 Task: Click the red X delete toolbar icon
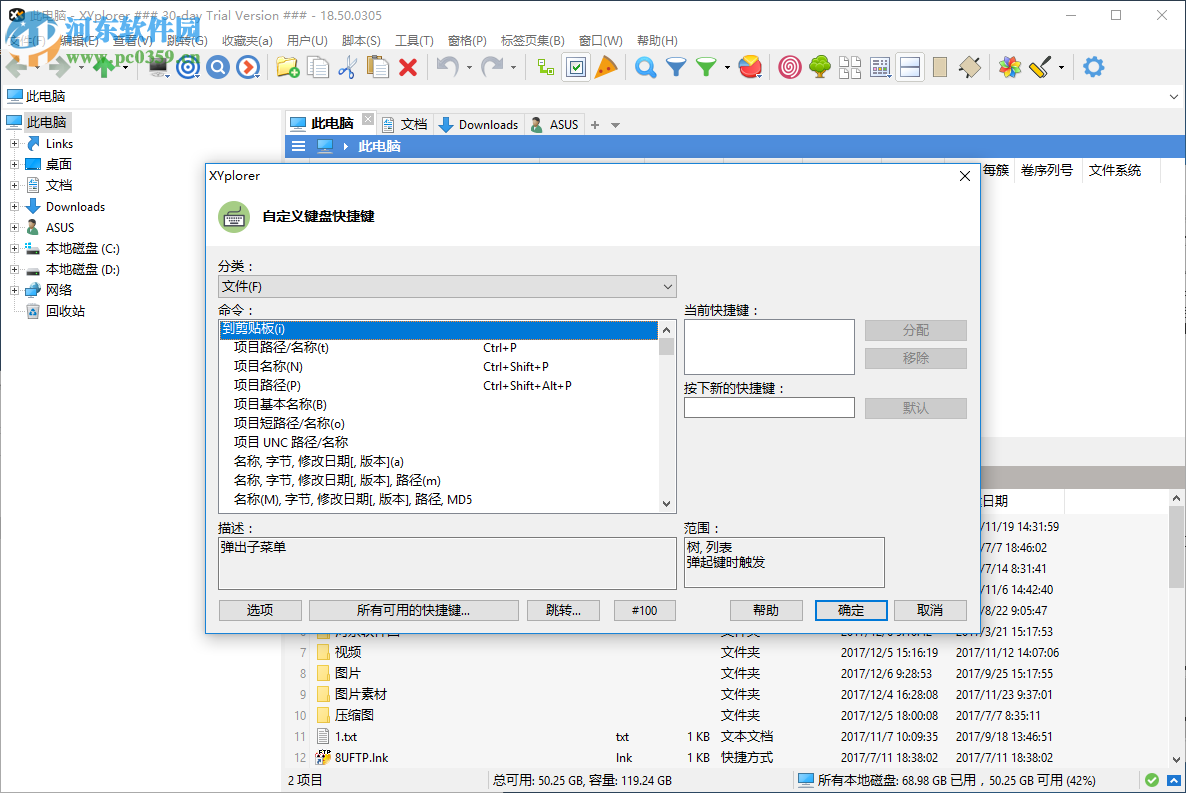[407, 67]
